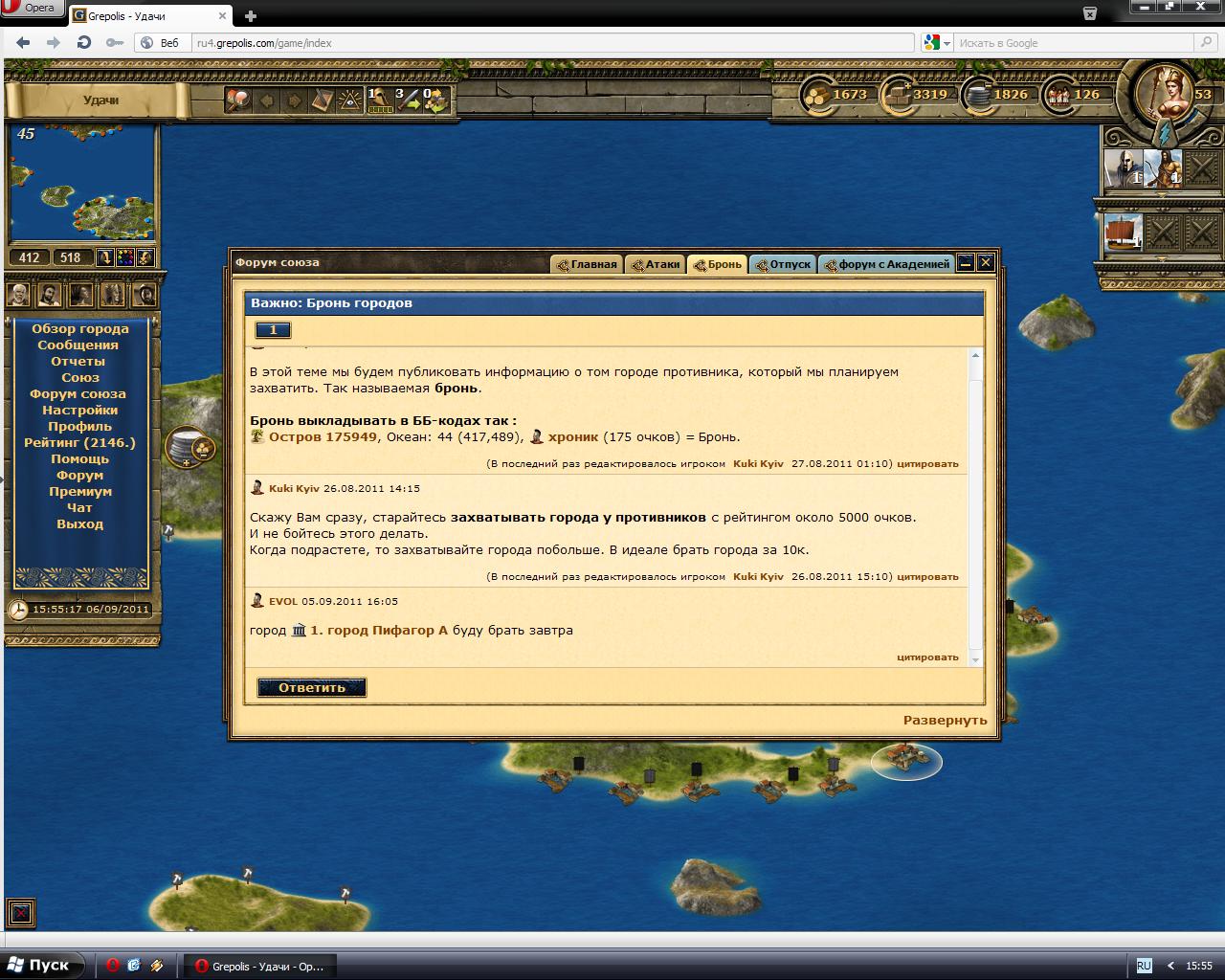Click the forum thread scrollbar
The width and height of the screenshot is (1225, 980).
pos(975,507)
